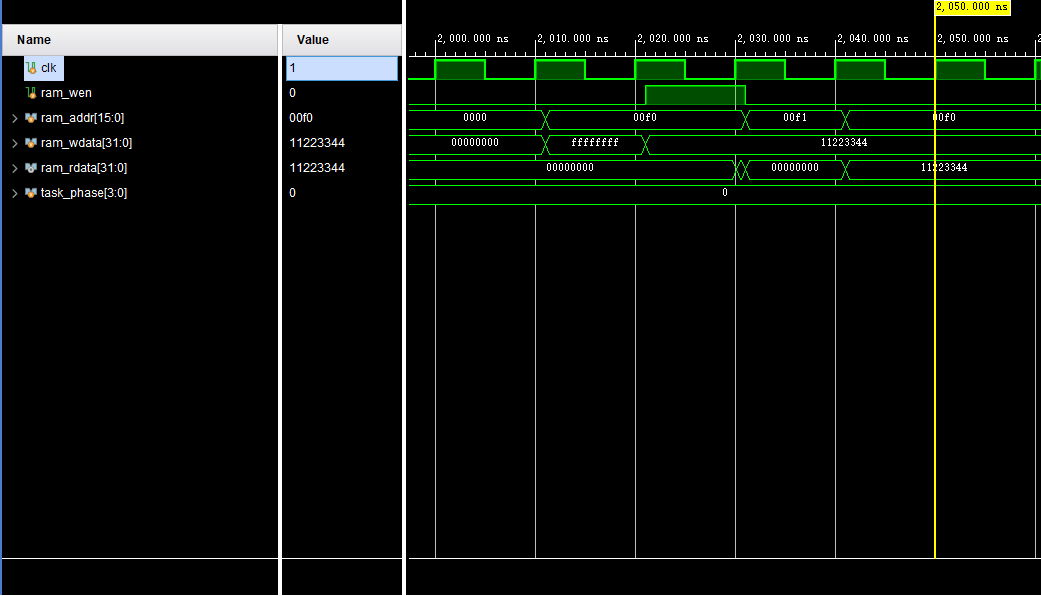
Task: Expand the task_phase[3:0] bus
Action: pyautogui.click(x=13, y=192)
